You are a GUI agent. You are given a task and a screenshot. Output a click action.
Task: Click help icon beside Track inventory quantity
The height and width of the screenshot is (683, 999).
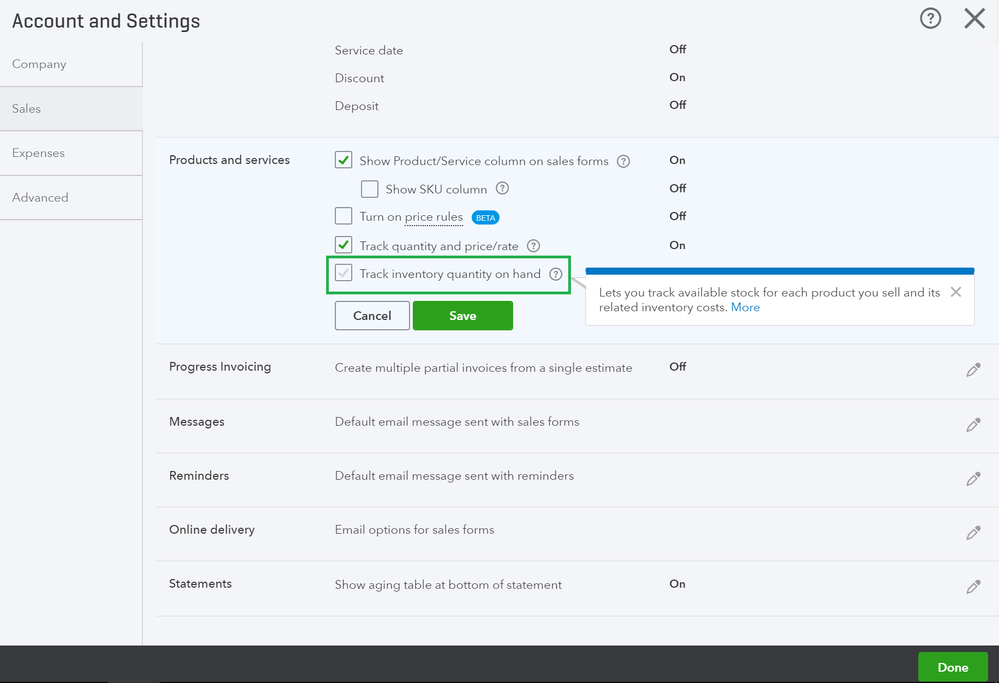coord(556,274)
